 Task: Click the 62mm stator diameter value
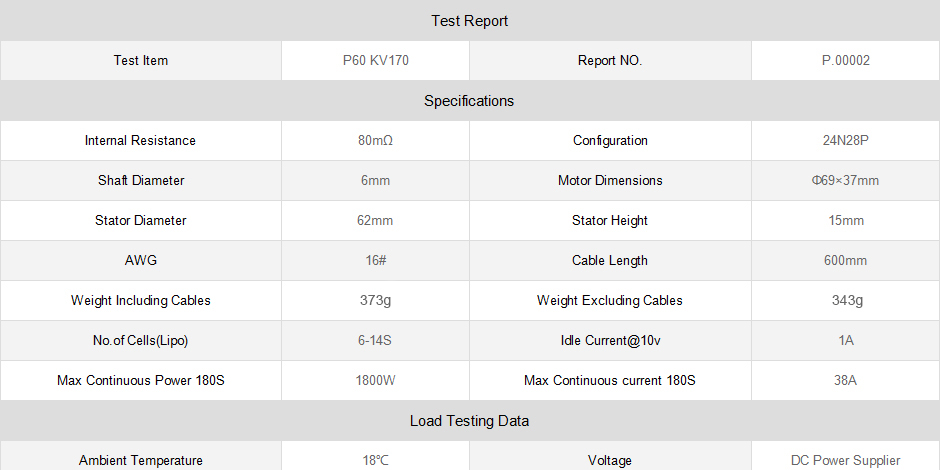(375, 221)
